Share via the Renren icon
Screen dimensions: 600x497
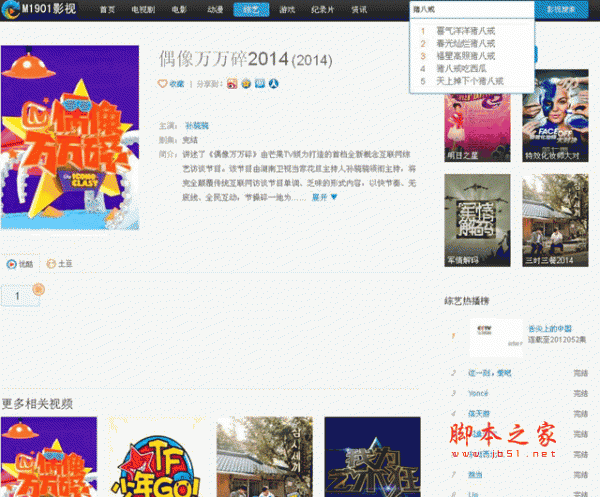(x=274, y=83)
